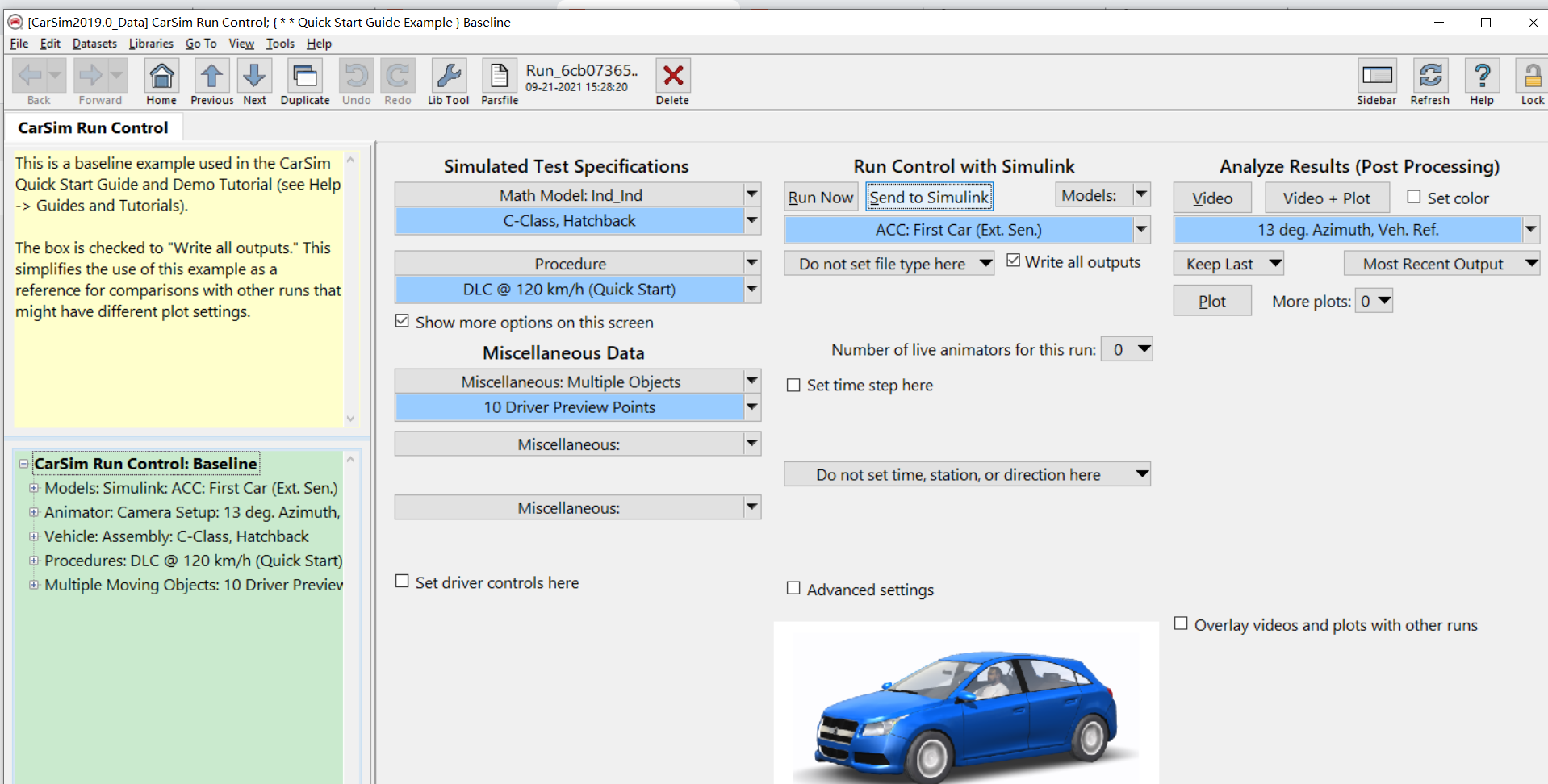This screenshot has height=784, width=1548.
Task: Collapse CarSim Run Control: Baseline tree root
Action: [x=23, y=464]
